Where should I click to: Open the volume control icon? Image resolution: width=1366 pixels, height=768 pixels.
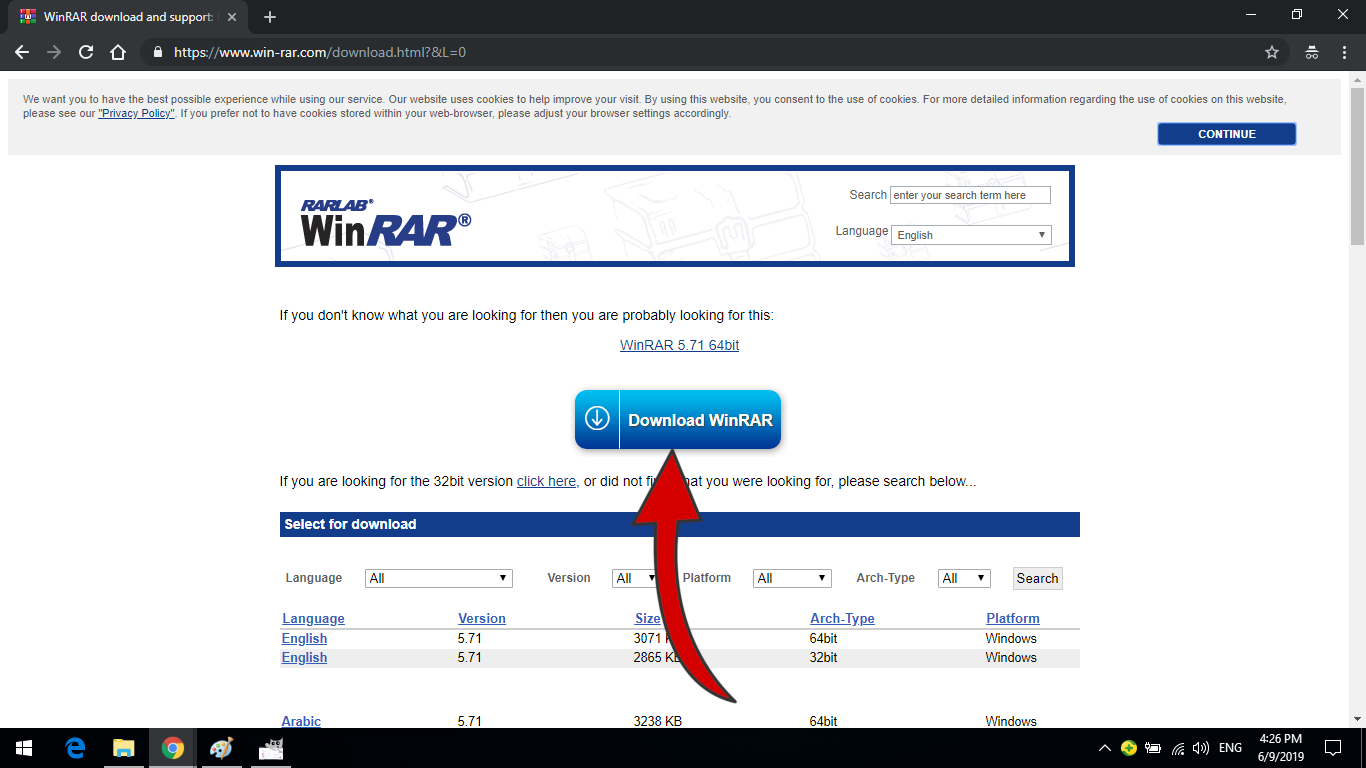click(x=1201, y=748)
